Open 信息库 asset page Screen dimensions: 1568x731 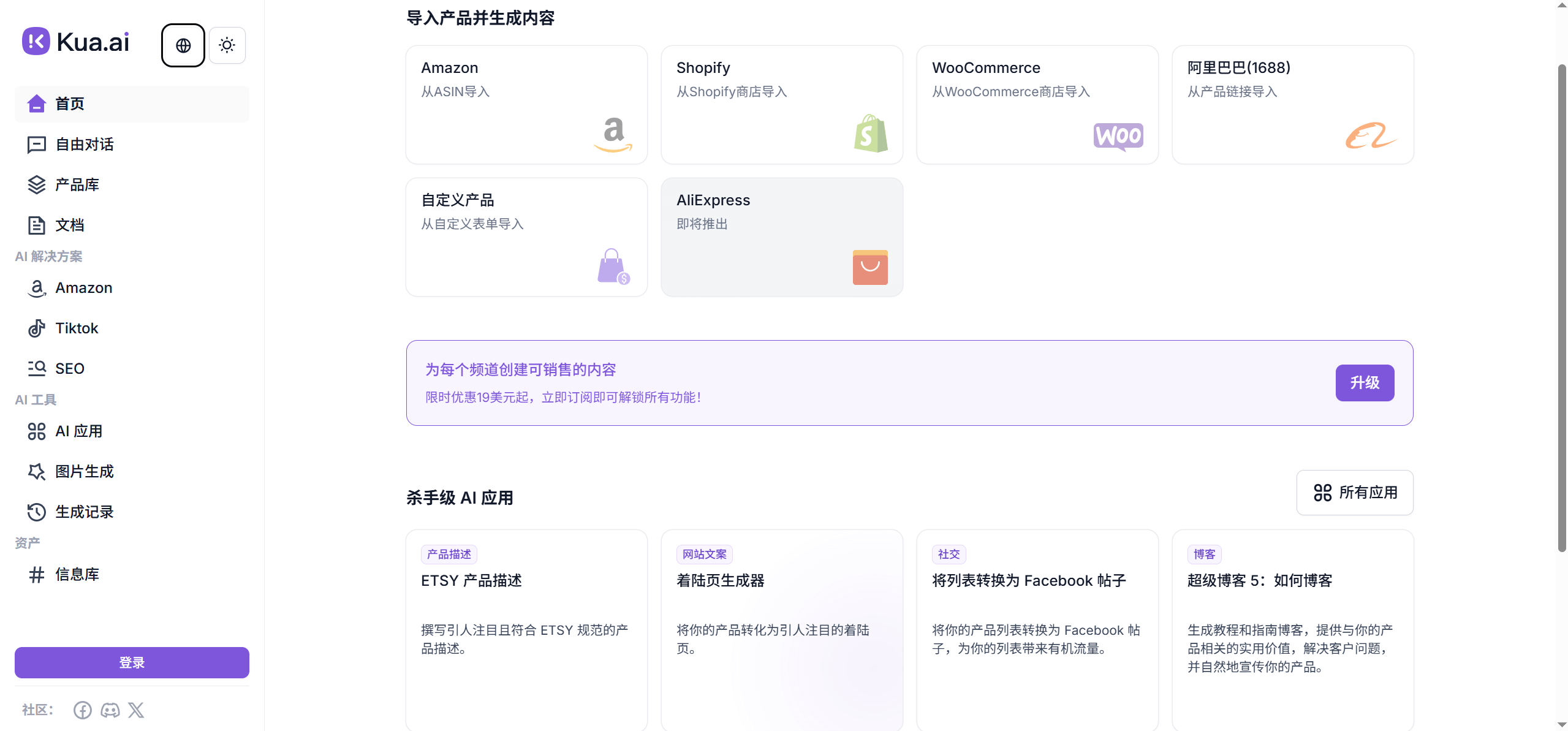tap(132, 575)
